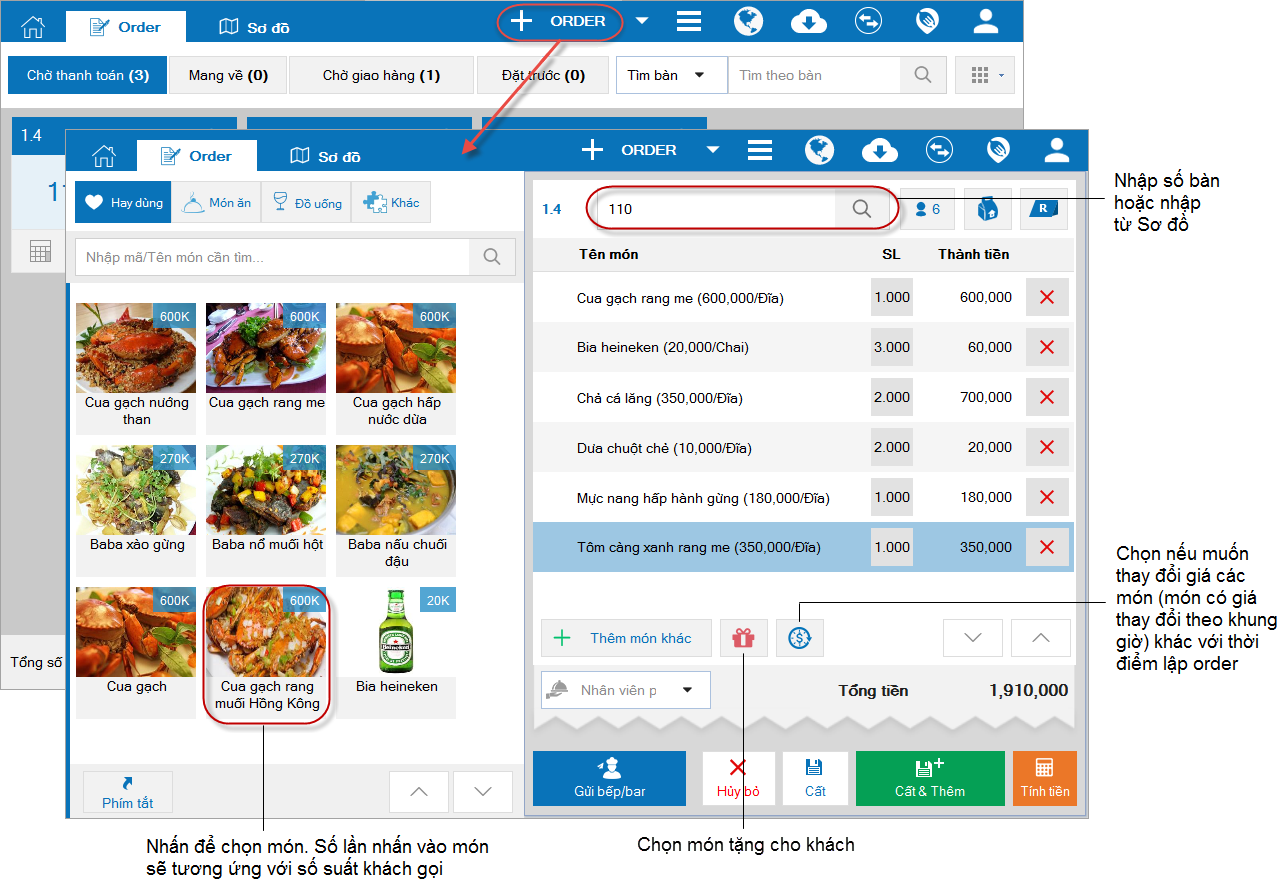
Task: Open the Khác category tab
Action: tap(391, 202)
